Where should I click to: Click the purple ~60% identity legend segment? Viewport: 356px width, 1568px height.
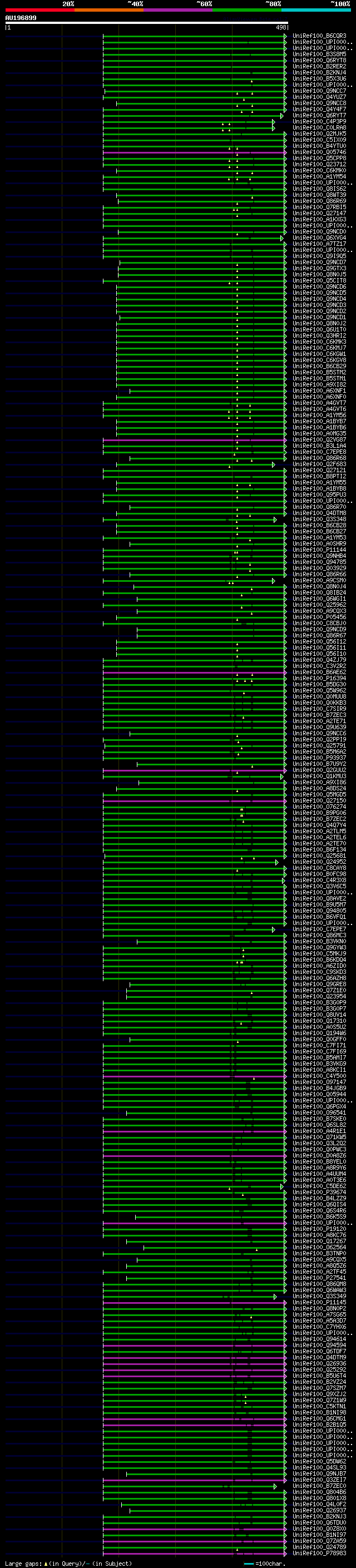[177, 10]
